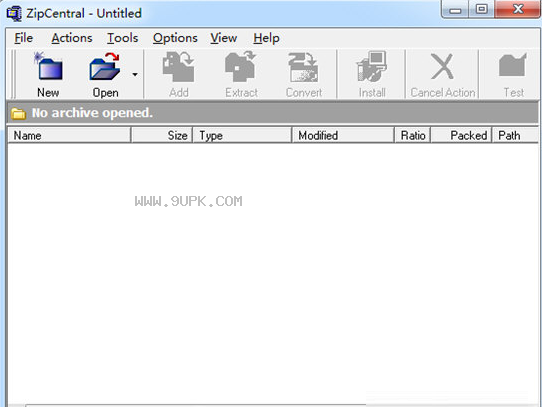Screen dimensions: 542x407
Task: Click the ZipCentral title bar app icon
Action: (x=15, y=14)
